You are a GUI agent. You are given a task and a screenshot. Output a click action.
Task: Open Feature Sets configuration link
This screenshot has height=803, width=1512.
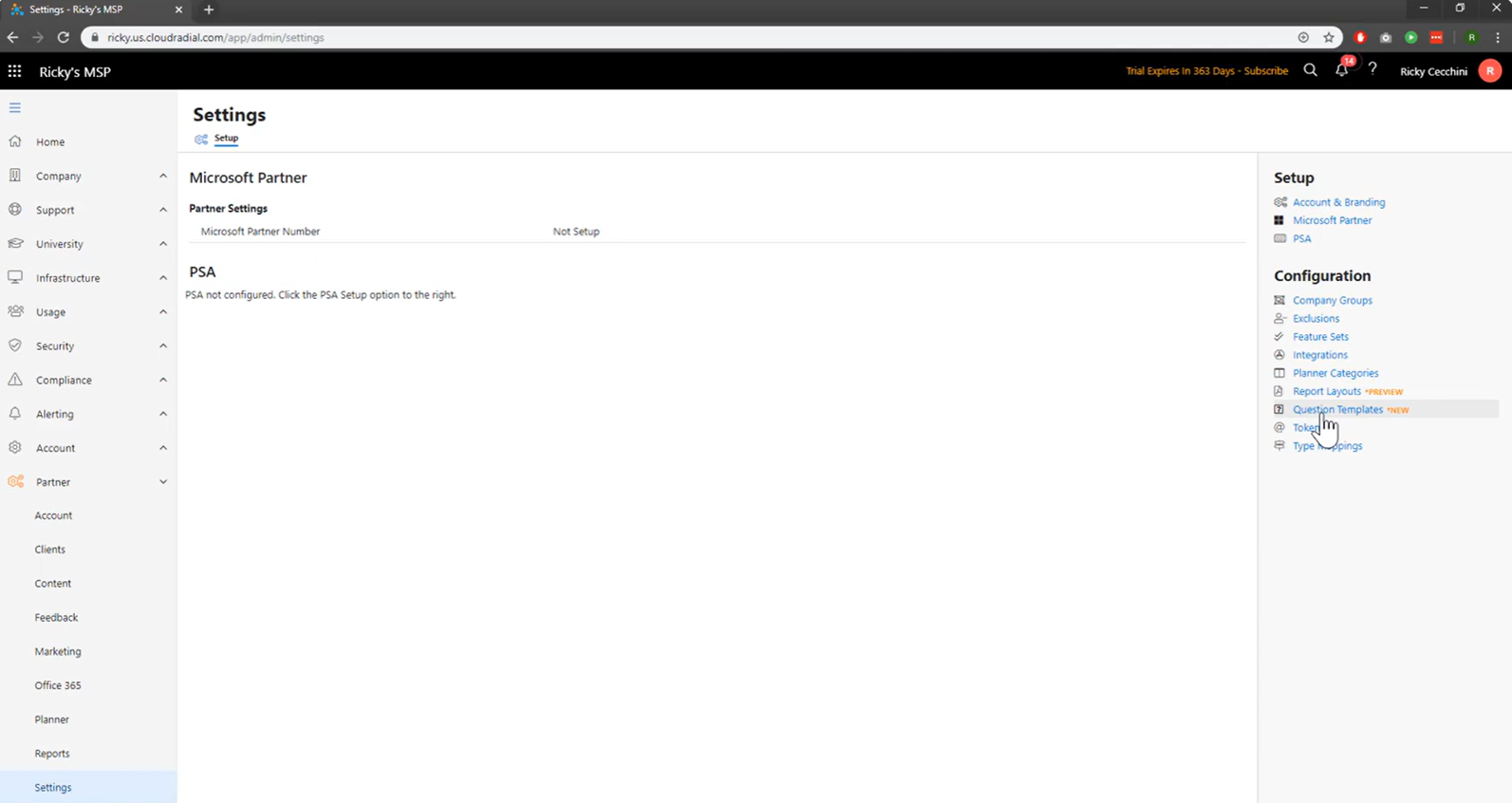click(1320, 337)
